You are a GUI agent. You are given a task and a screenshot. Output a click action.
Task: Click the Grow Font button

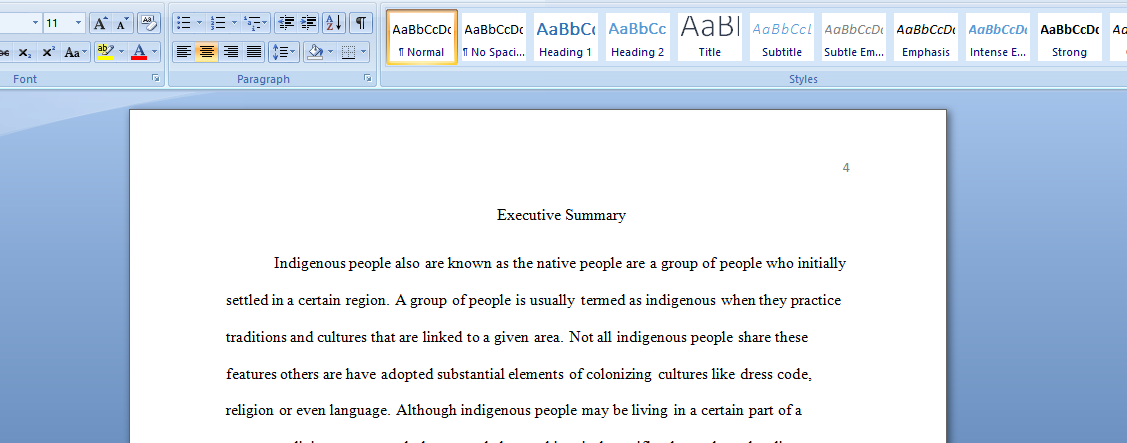pos(101,24)
